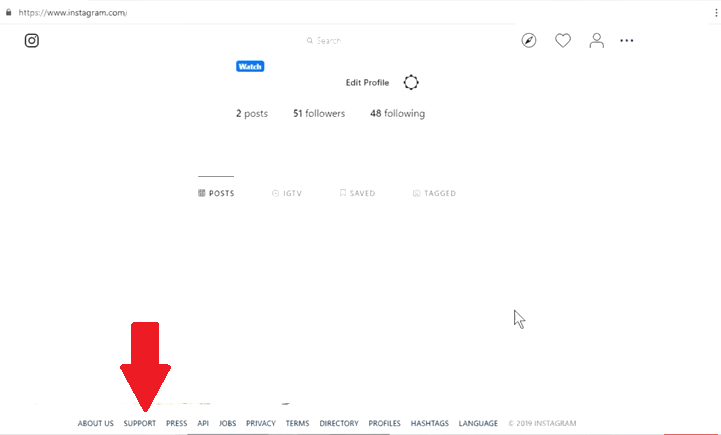Click the instagram.com address bar URL
721x435 pixels.
(x=73, y=13)
